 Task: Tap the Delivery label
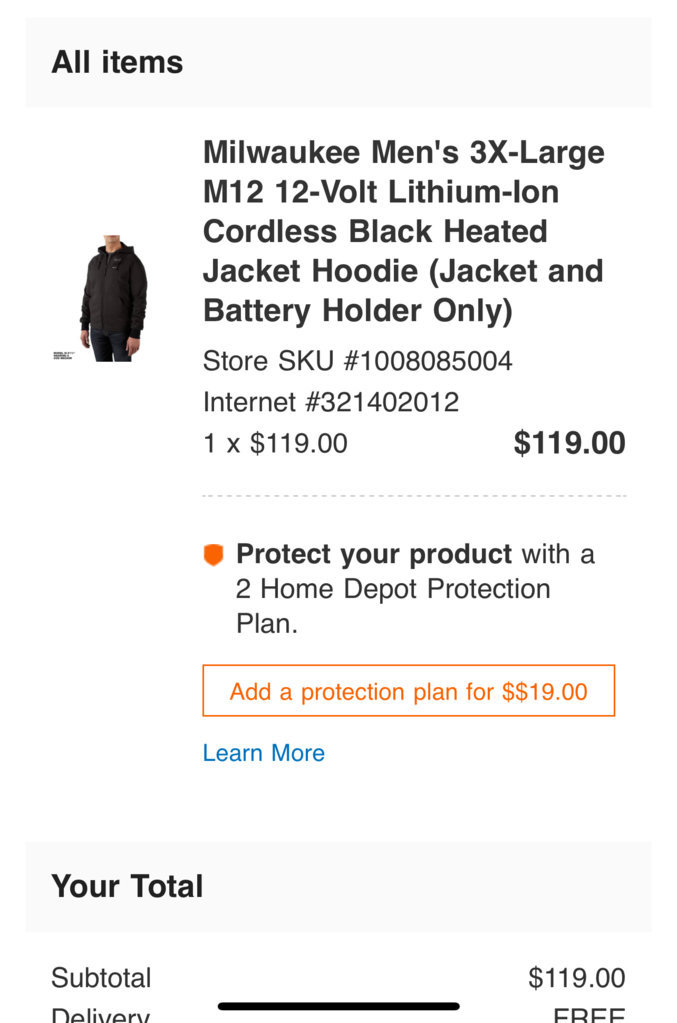tap(100, 1015)
